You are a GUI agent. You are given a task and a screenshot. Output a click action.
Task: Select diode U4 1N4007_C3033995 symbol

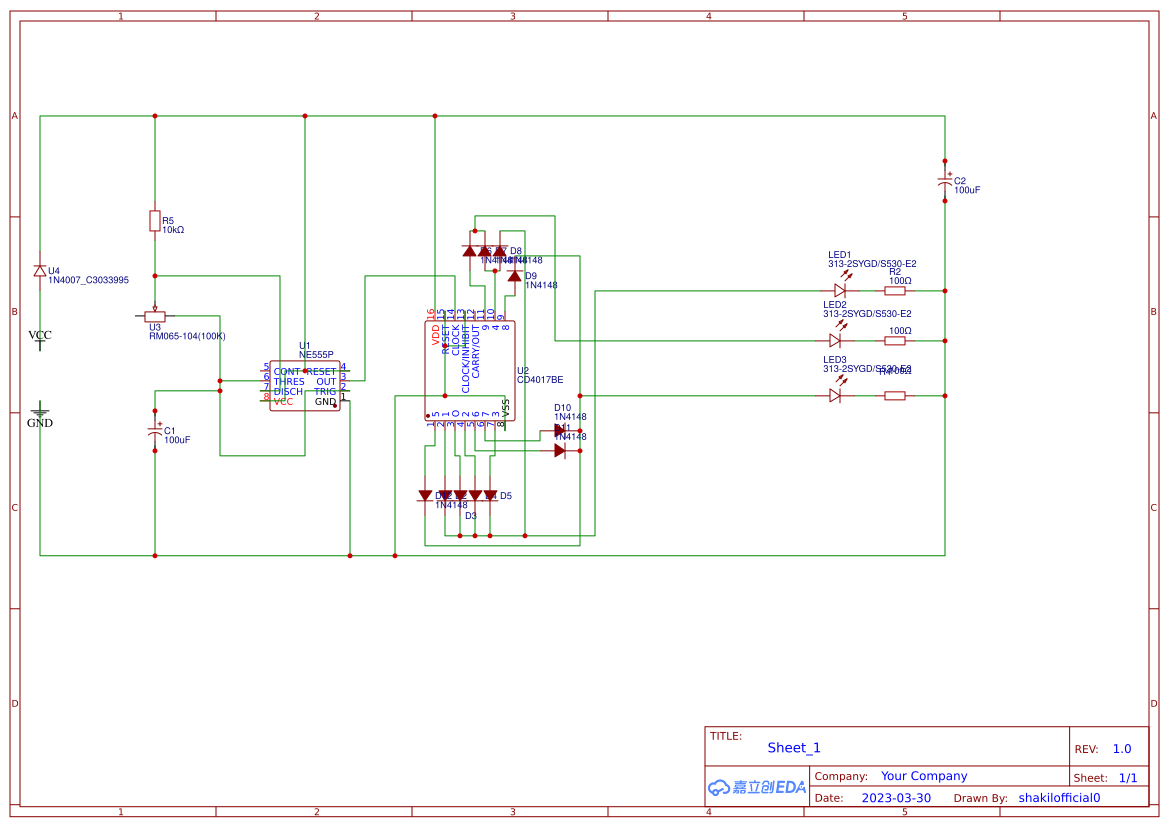38,270
